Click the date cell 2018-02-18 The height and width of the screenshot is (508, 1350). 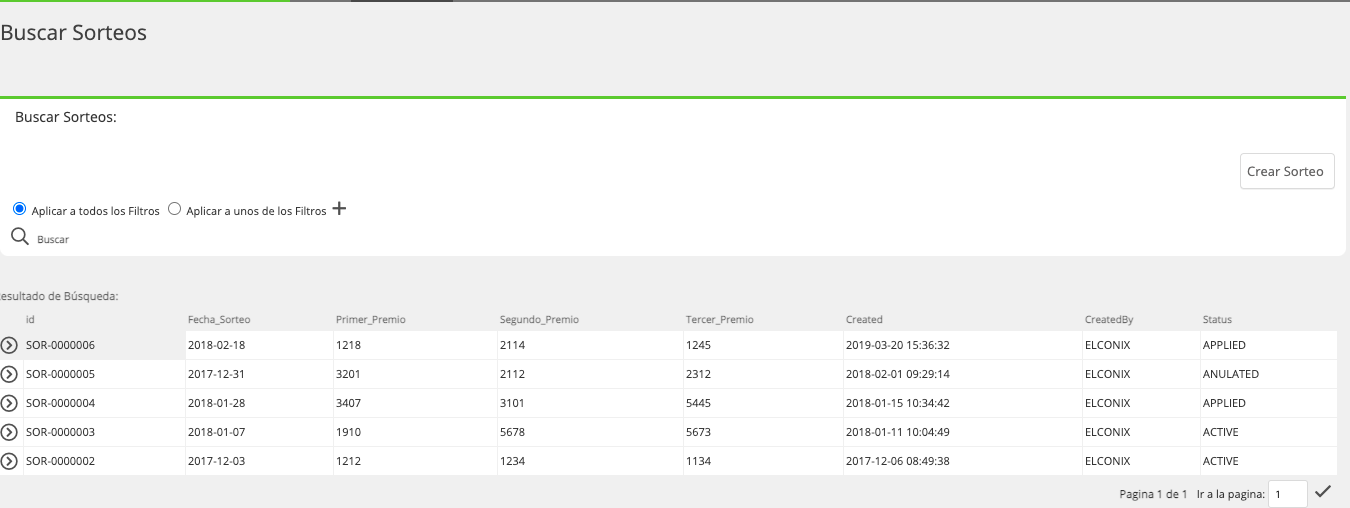[216, 345]
